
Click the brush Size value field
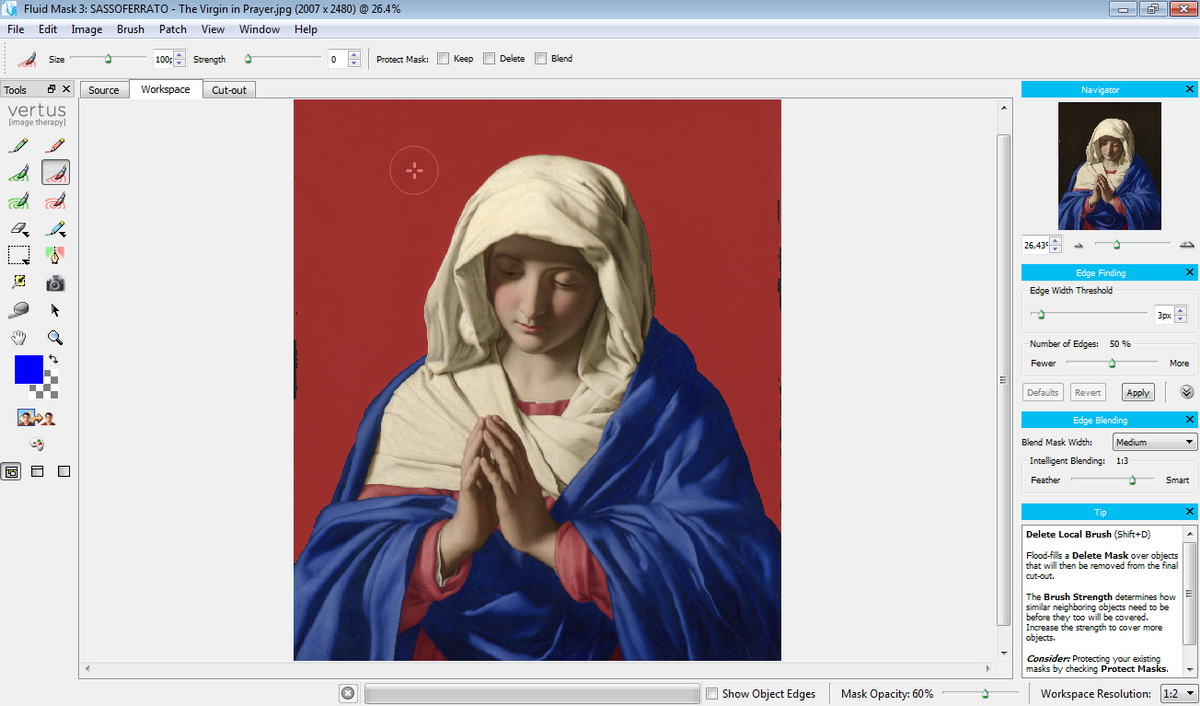tap(164, 59)
